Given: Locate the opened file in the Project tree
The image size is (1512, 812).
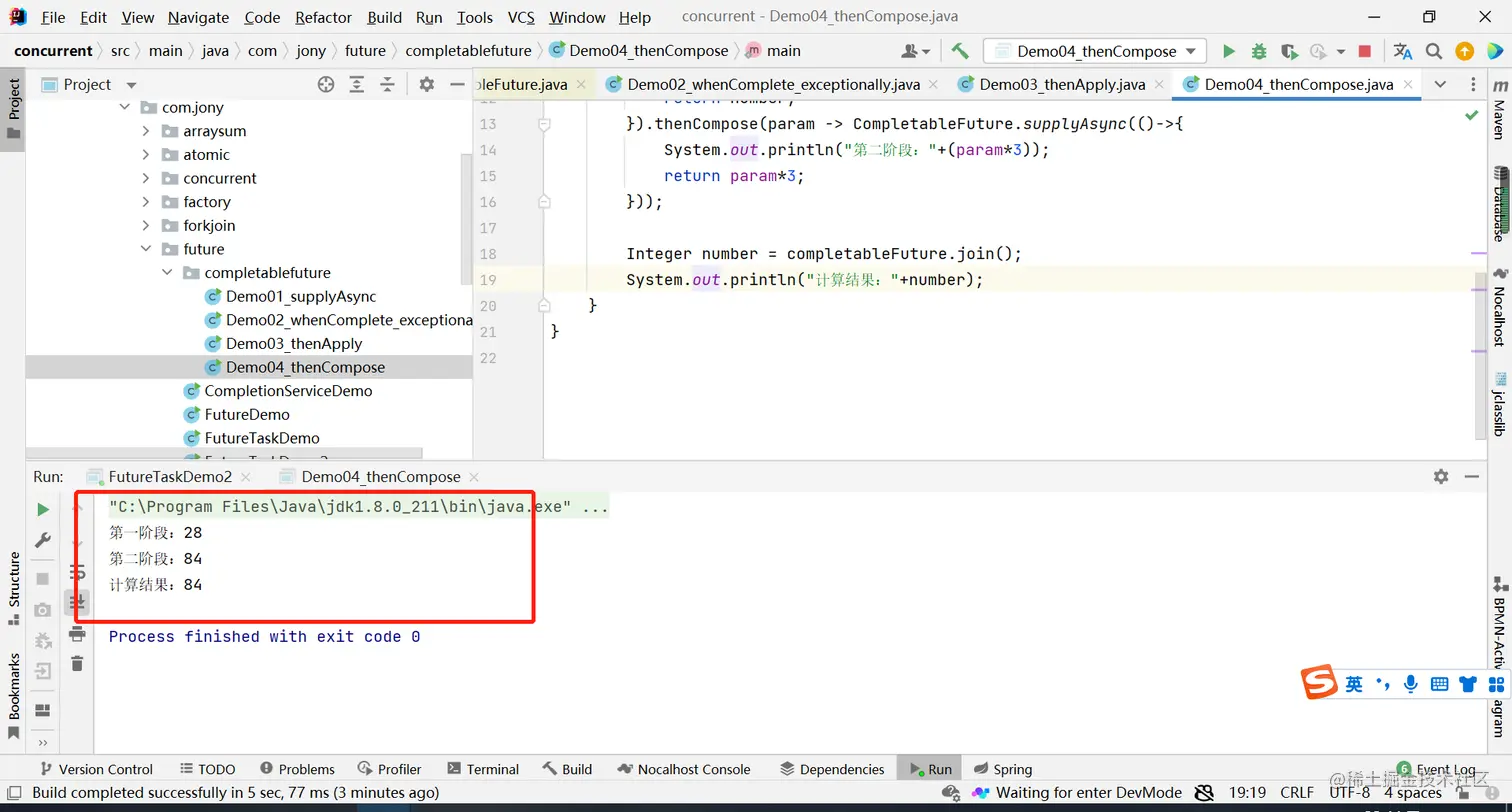Looking at the screenshot, I should coord(326,85).
